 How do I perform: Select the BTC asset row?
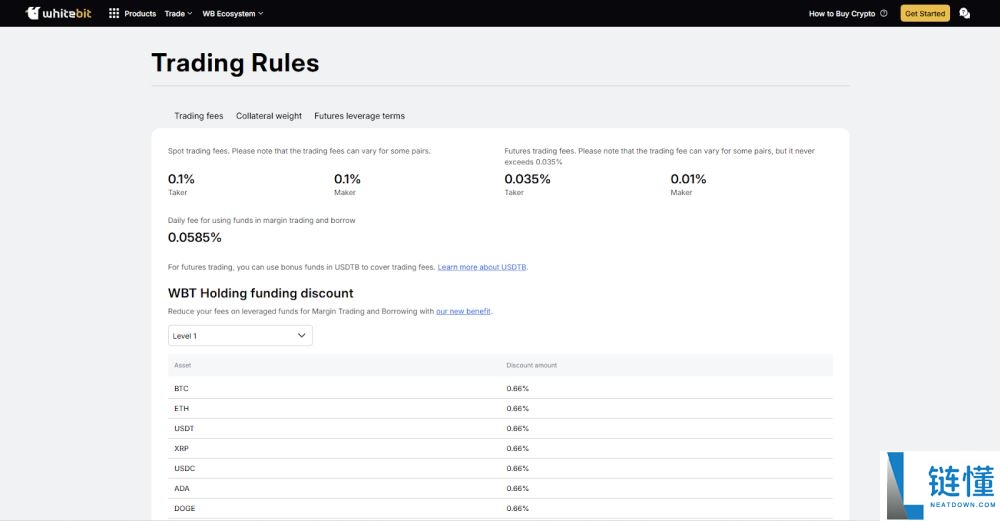tap(500, 388)
